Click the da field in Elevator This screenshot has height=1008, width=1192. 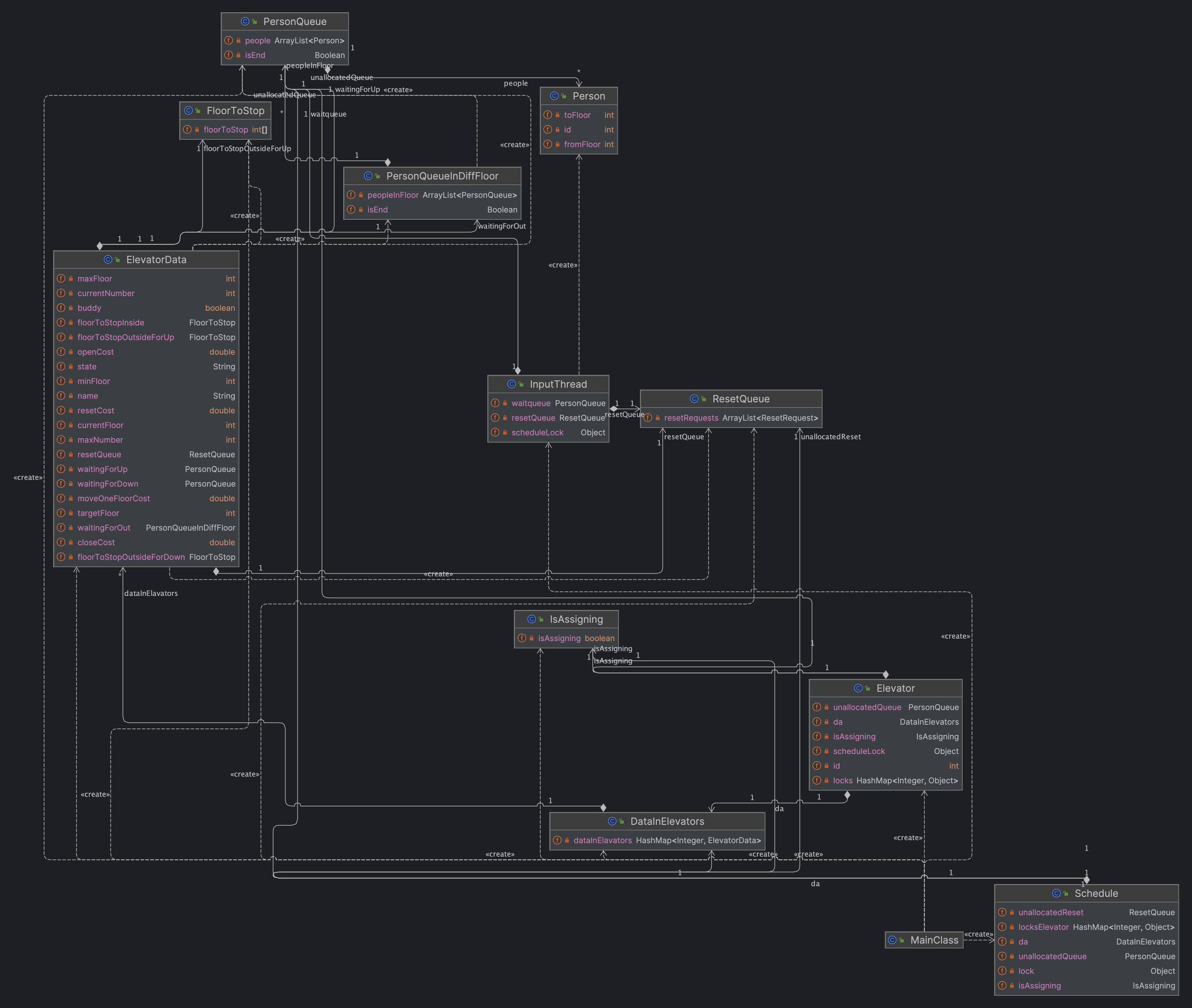coord(886,722)
